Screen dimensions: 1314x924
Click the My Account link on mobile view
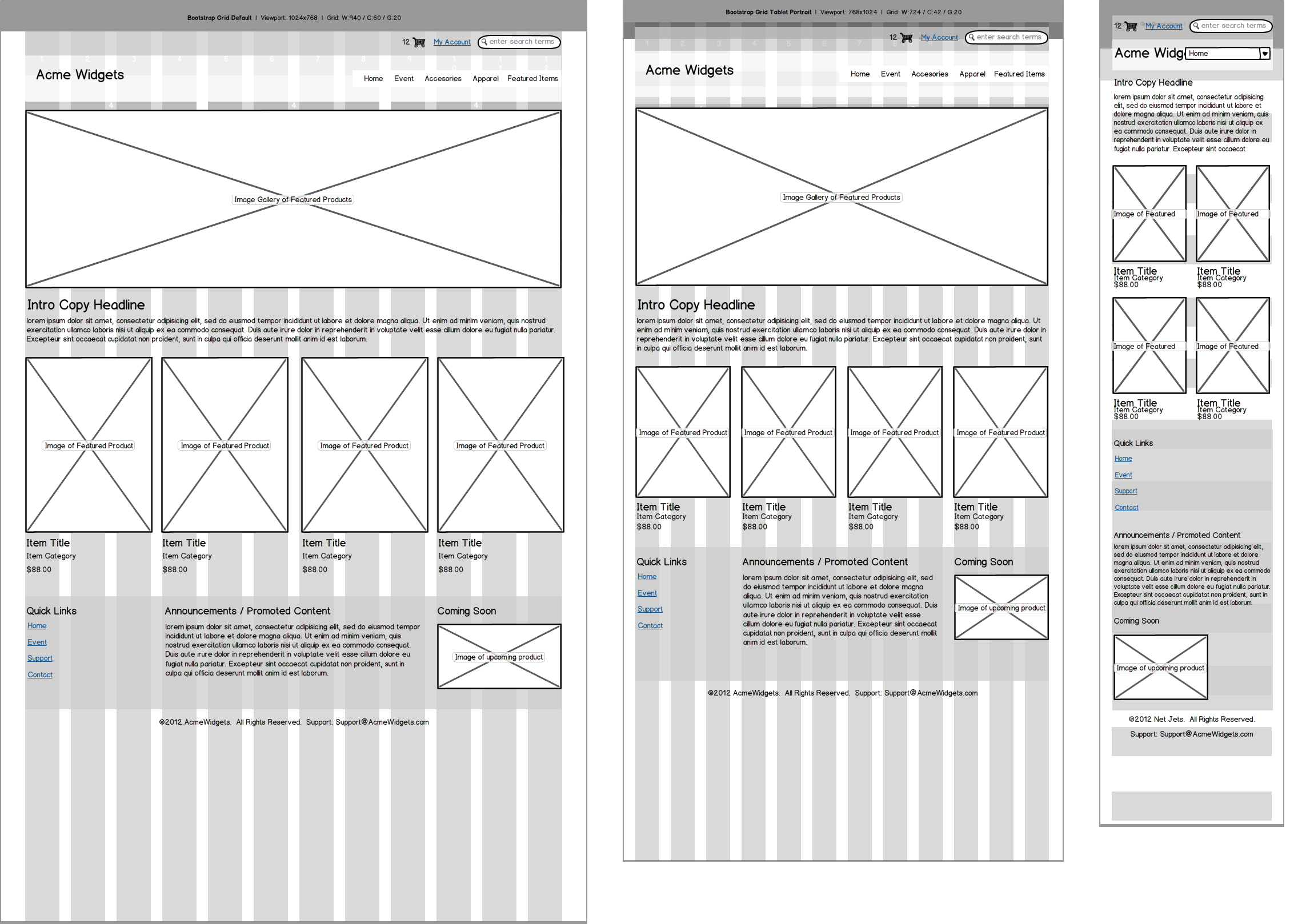pos(1161,28)
